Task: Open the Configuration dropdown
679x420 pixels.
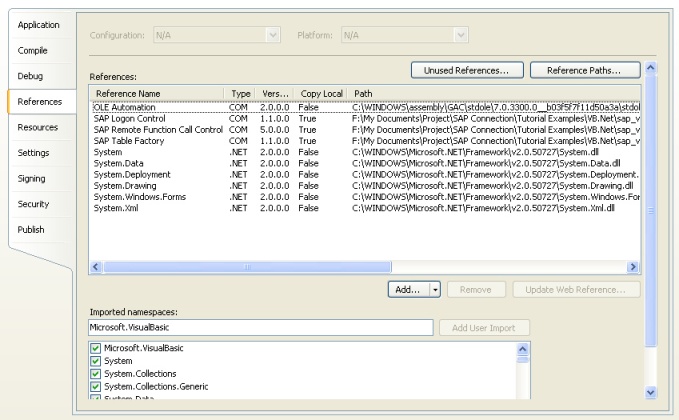Action: click(217, 35)
